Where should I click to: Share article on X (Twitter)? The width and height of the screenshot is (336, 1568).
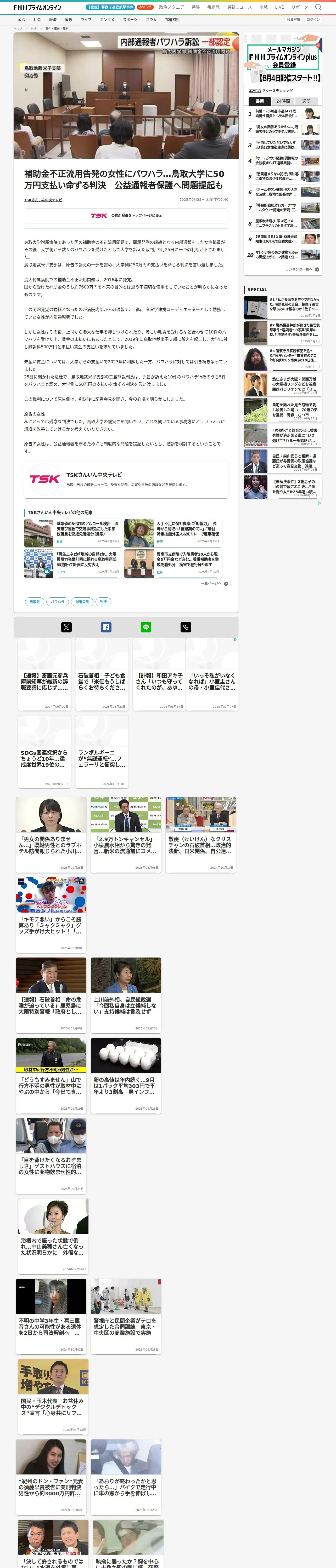(x=66, y=627)
